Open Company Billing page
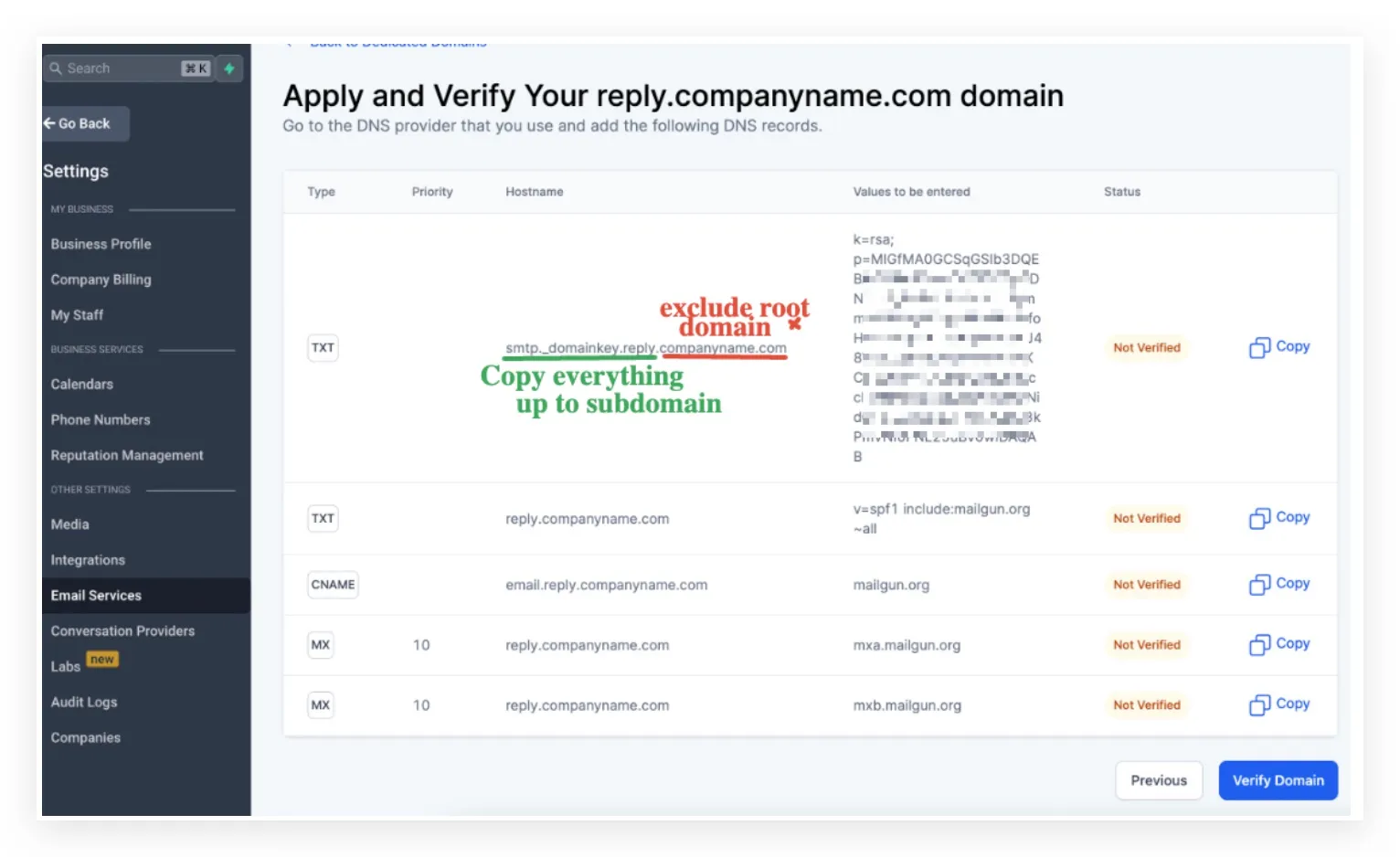The image size is (1400, 857). (x=101, y=280)
